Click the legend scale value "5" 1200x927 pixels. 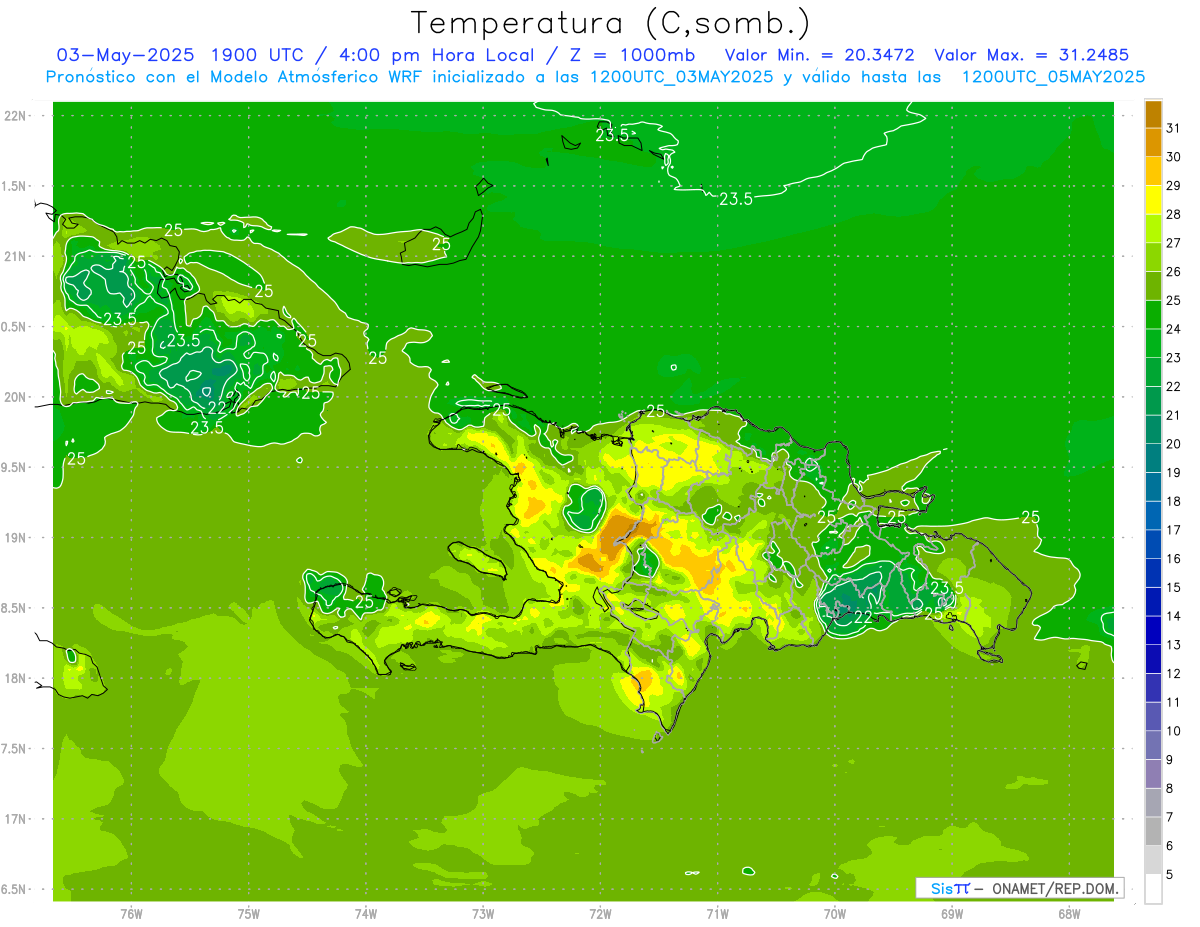(1171, 875)
